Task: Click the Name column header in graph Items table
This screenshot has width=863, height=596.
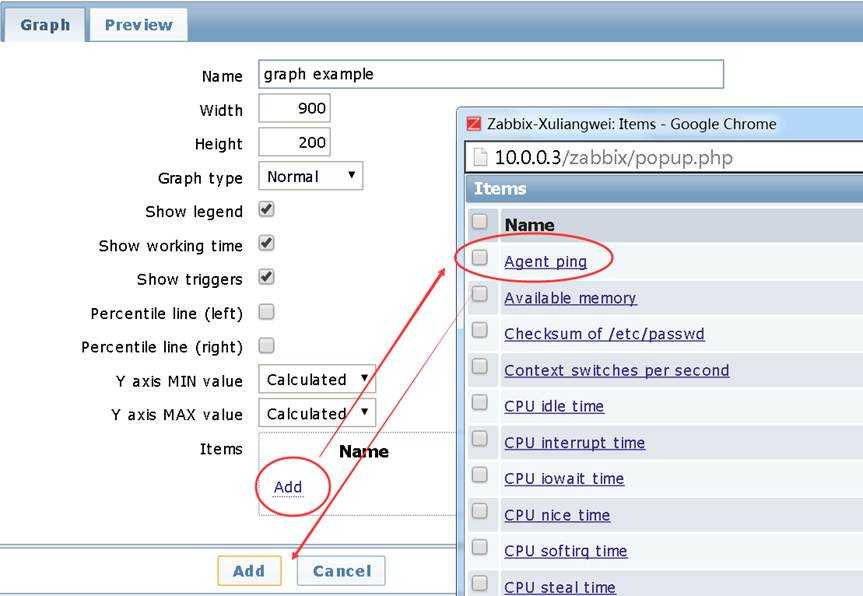Action: point(364,452)
